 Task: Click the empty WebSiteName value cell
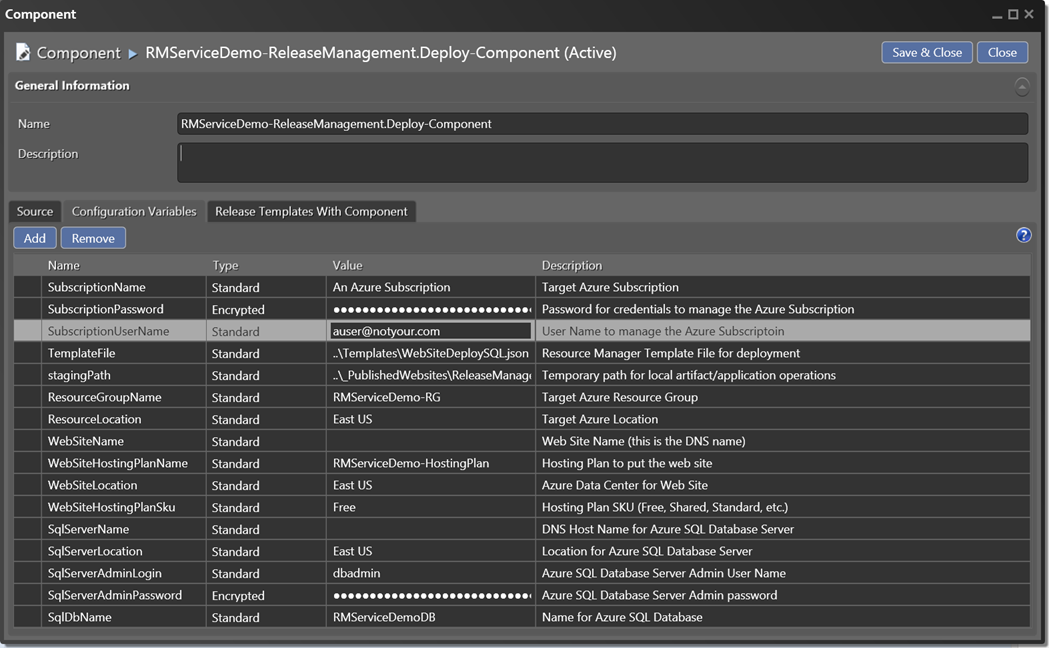[x=431, y=441]
